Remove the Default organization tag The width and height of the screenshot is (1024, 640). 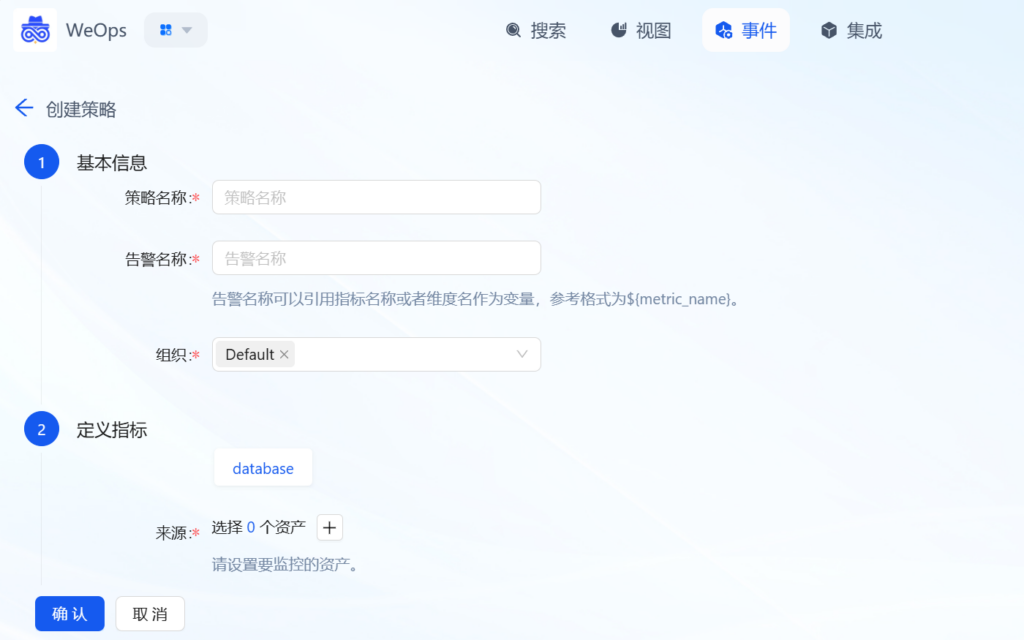point(284,354)
